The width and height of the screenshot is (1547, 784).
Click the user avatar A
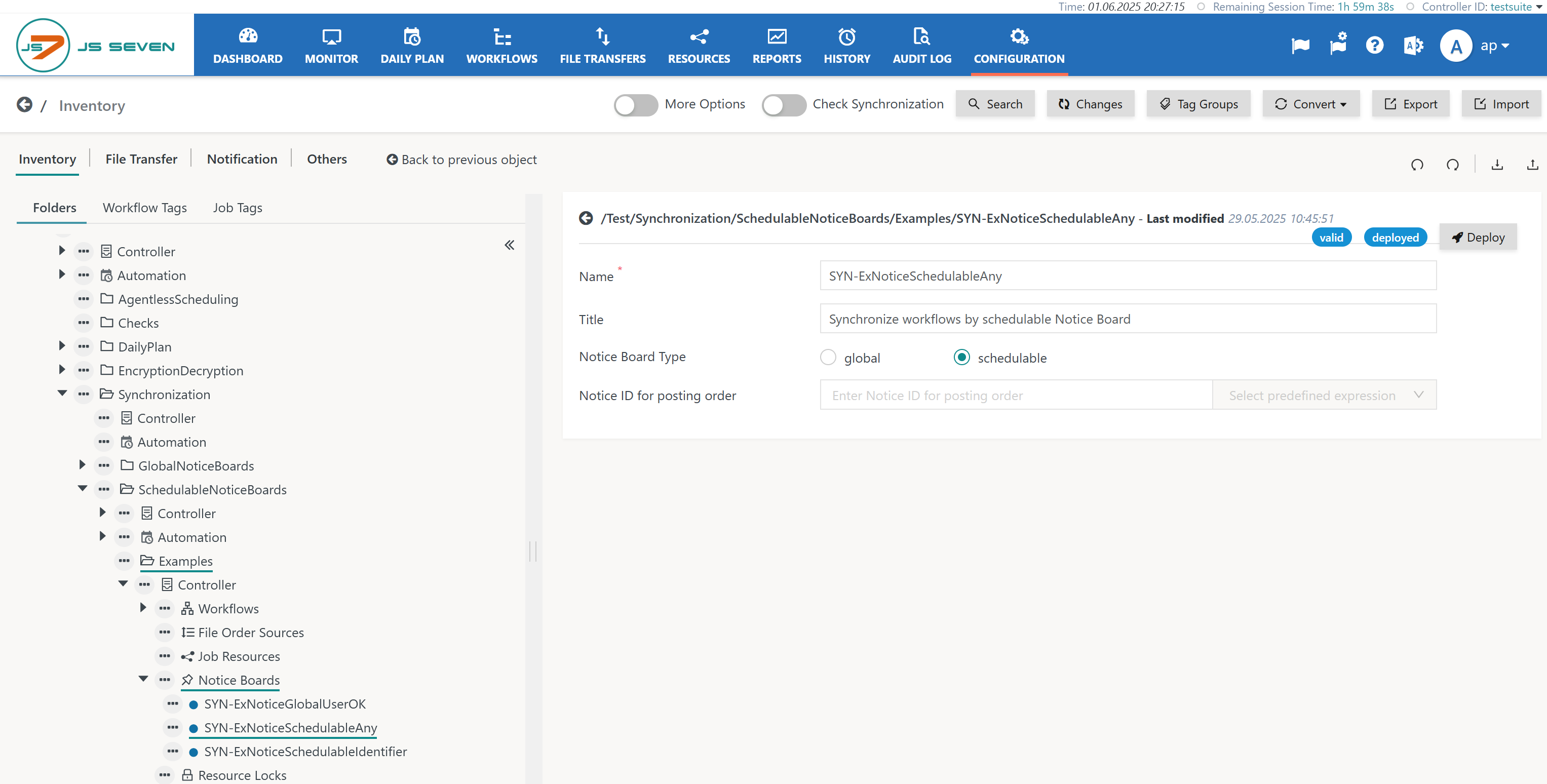(1456, 46)
